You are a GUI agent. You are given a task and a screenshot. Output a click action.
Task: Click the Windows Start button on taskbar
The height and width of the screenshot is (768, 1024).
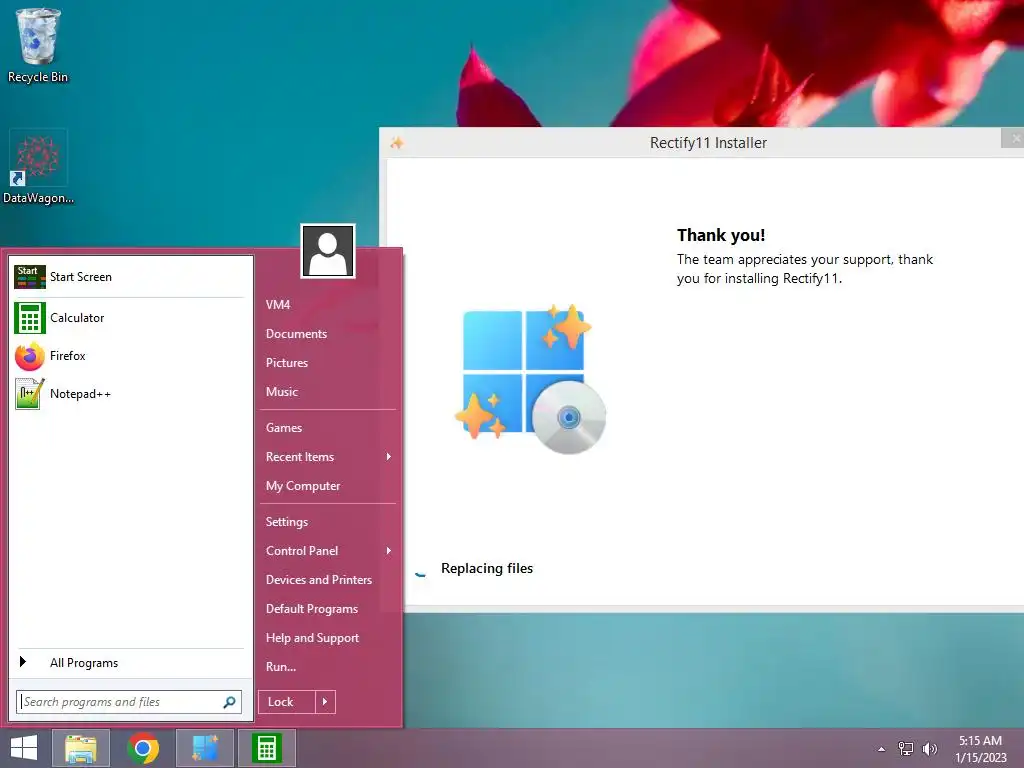pos(24,748)
